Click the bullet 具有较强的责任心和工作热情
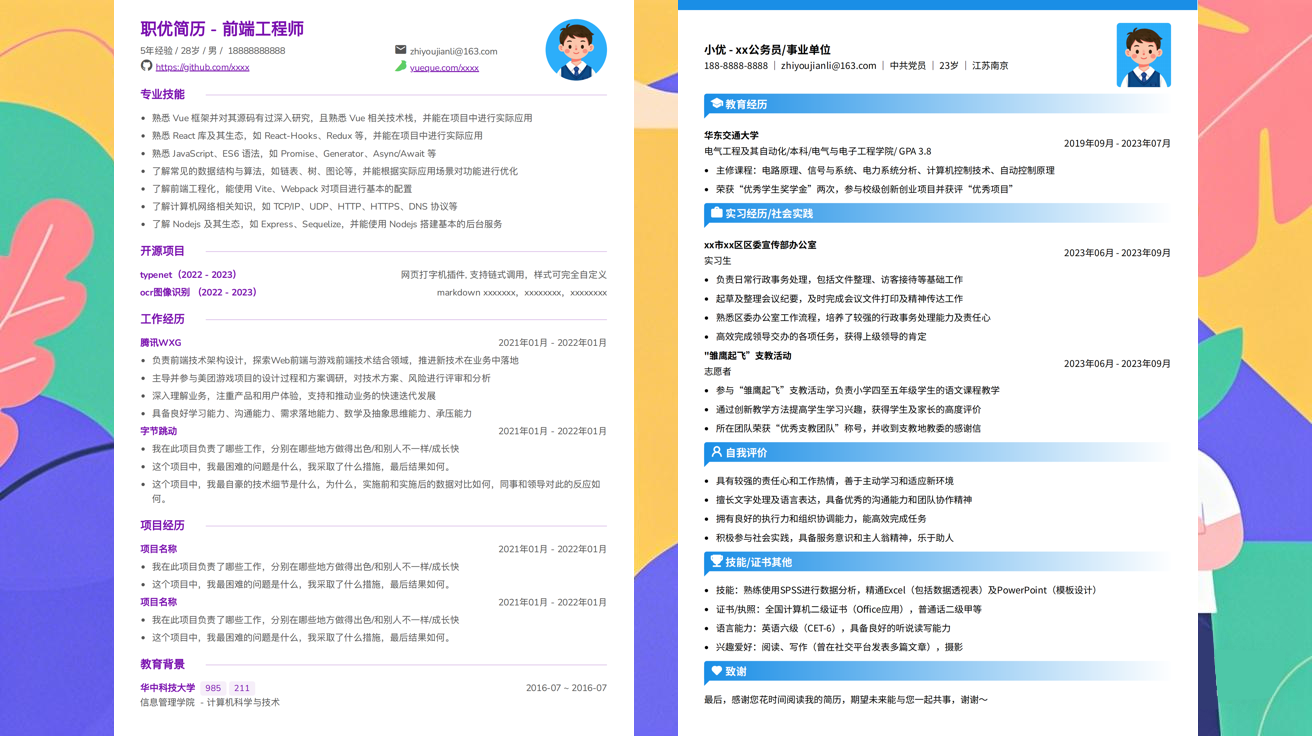The height and width of the screenshot is (736, 1312). 835,480
